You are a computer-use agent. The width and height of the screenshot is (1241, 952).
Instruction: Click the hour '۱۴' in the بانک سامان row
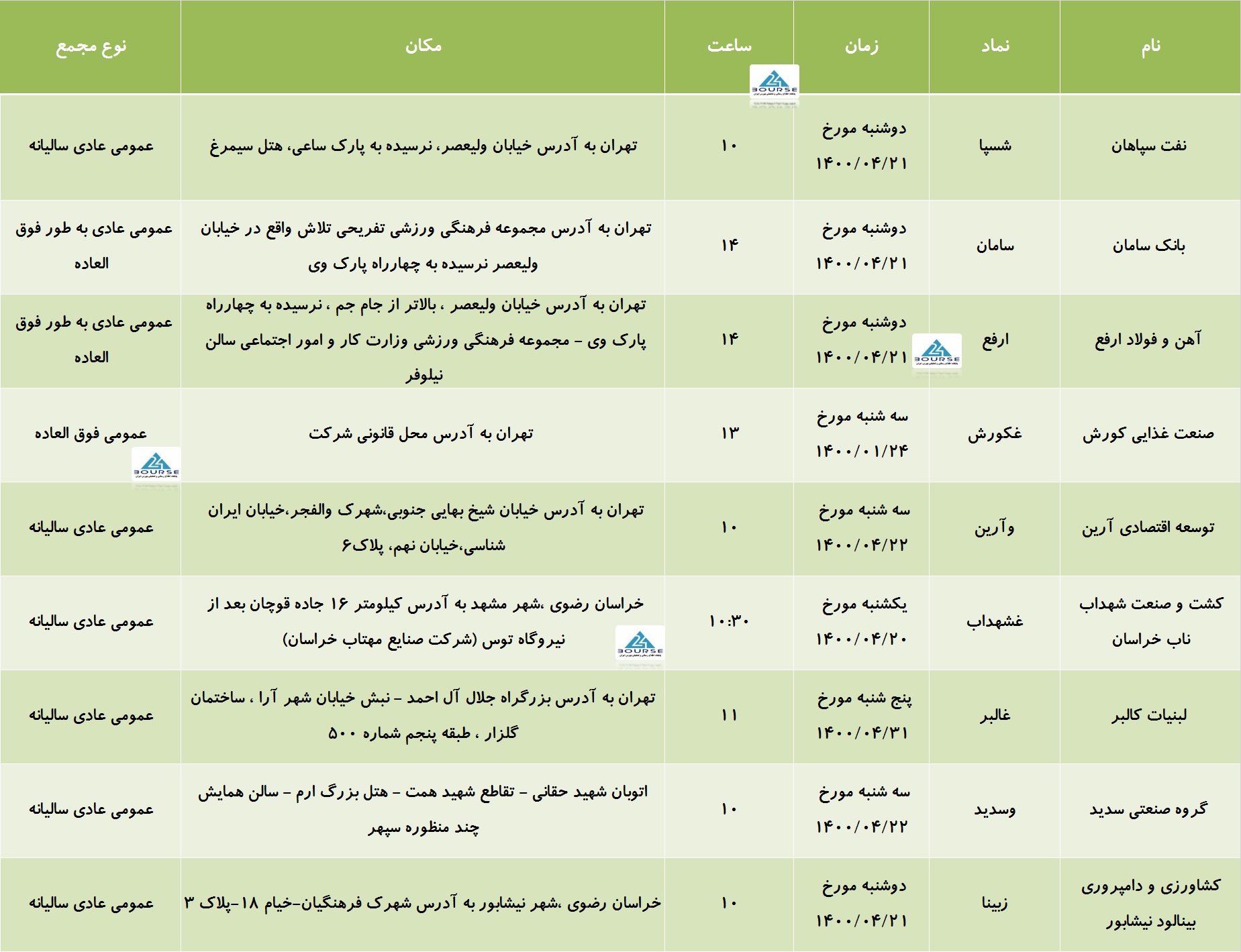click(x=729, y=246)
